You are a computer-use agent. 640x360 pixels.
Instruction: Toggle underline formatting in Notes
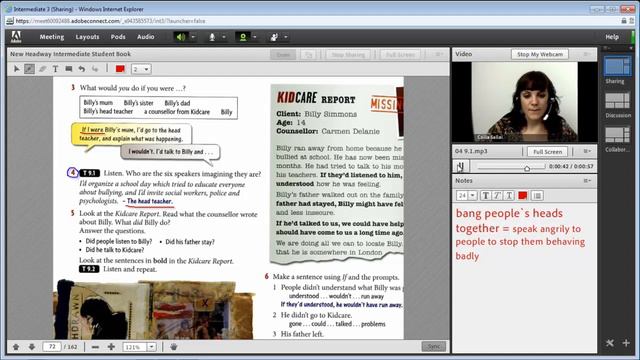click(x=509, y=196)
